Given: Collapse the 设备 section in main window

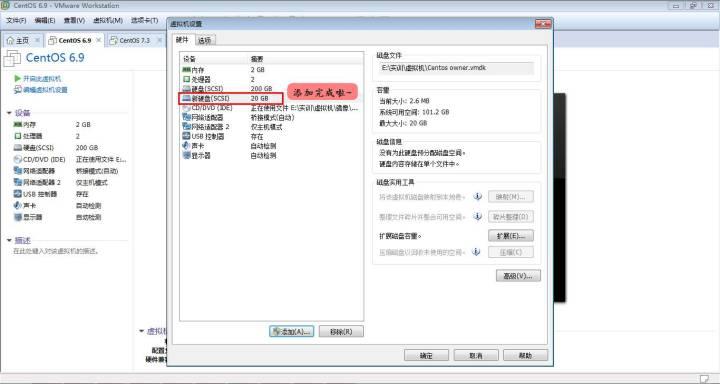Looking at the screenshot, I should pyautogui.click(x=9, y=113).
